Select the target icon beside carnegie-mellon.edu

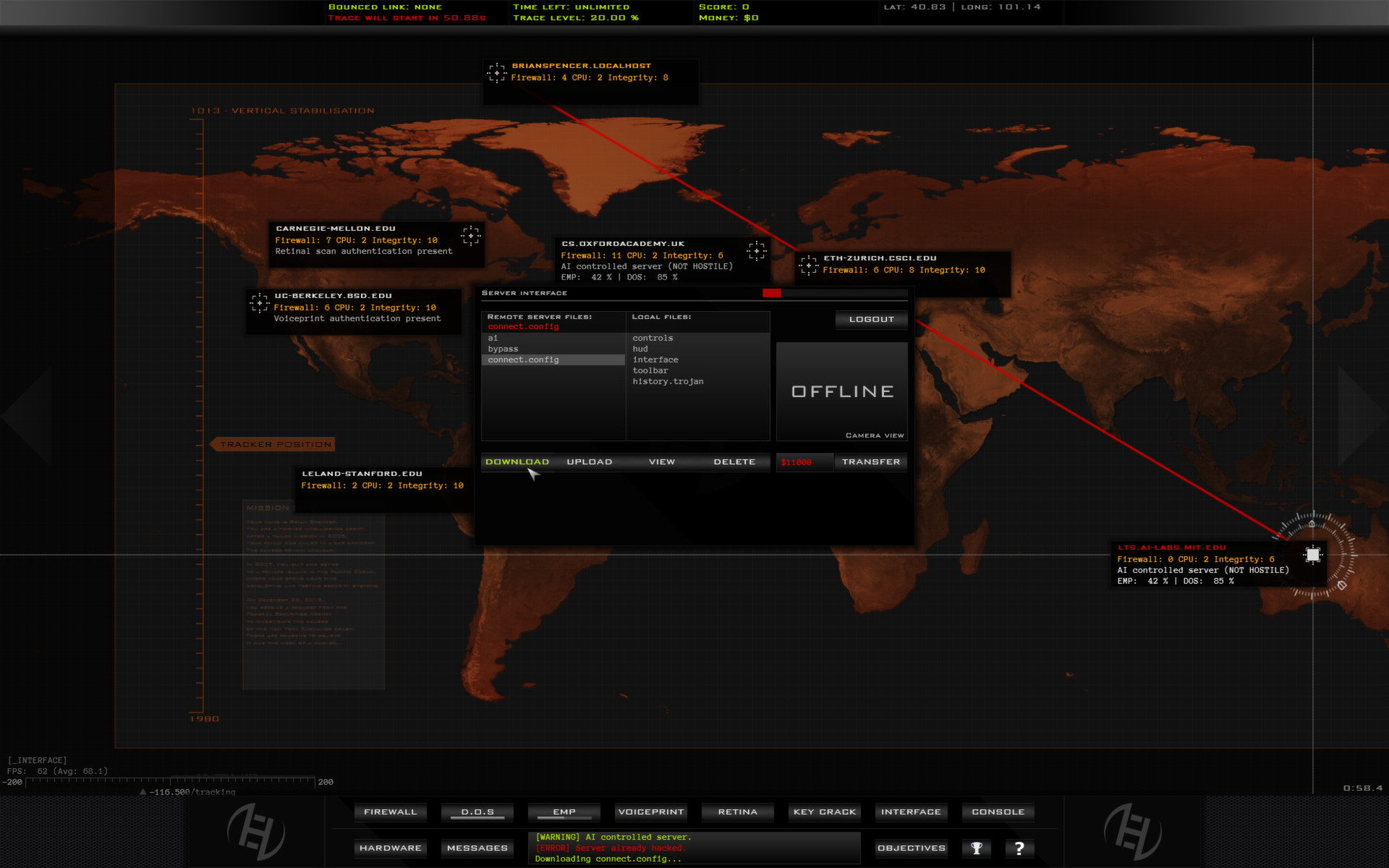click(470, 235)
